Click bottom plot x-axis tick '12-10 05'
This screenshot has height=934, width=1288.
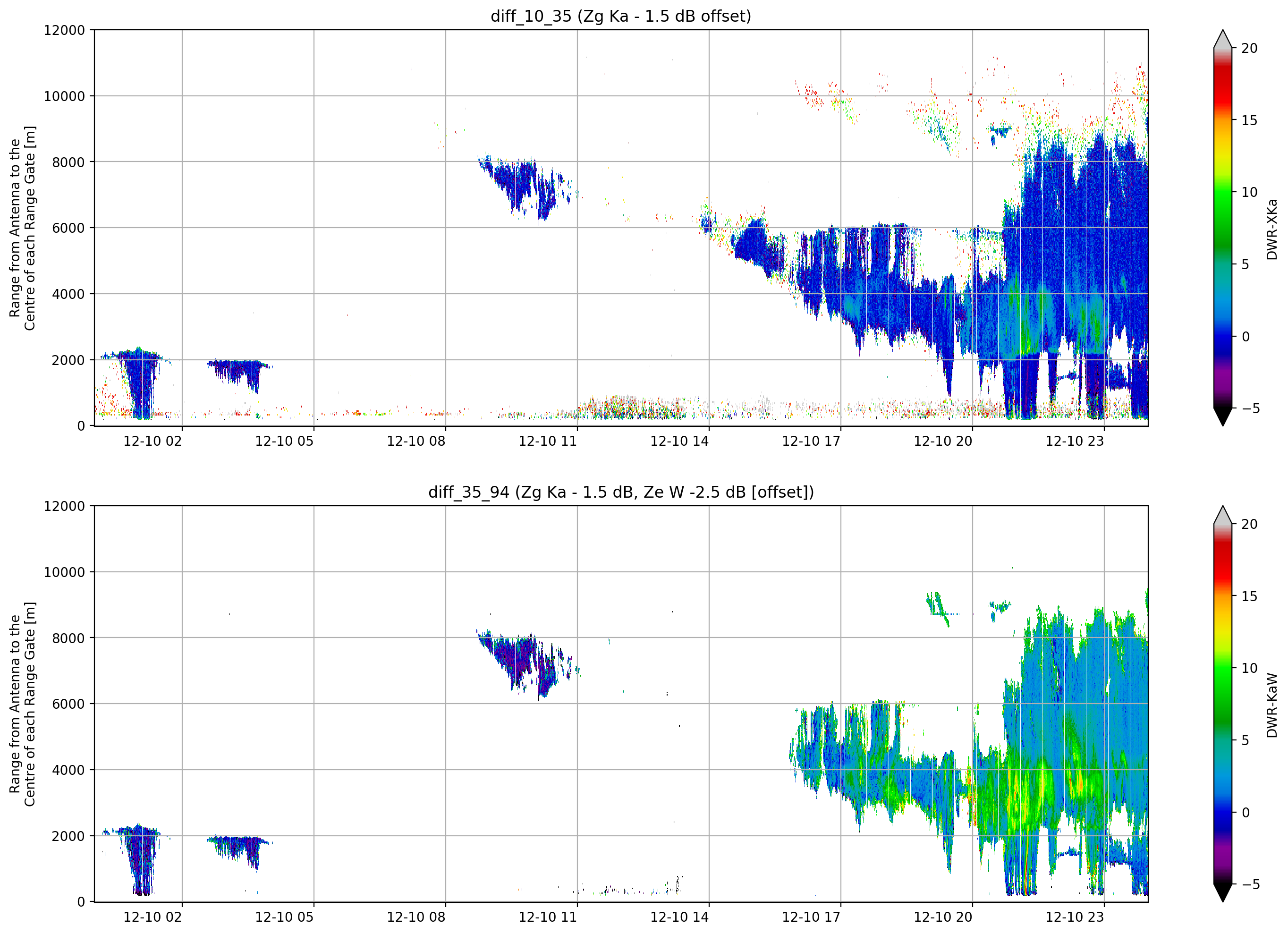click(285, 917)
